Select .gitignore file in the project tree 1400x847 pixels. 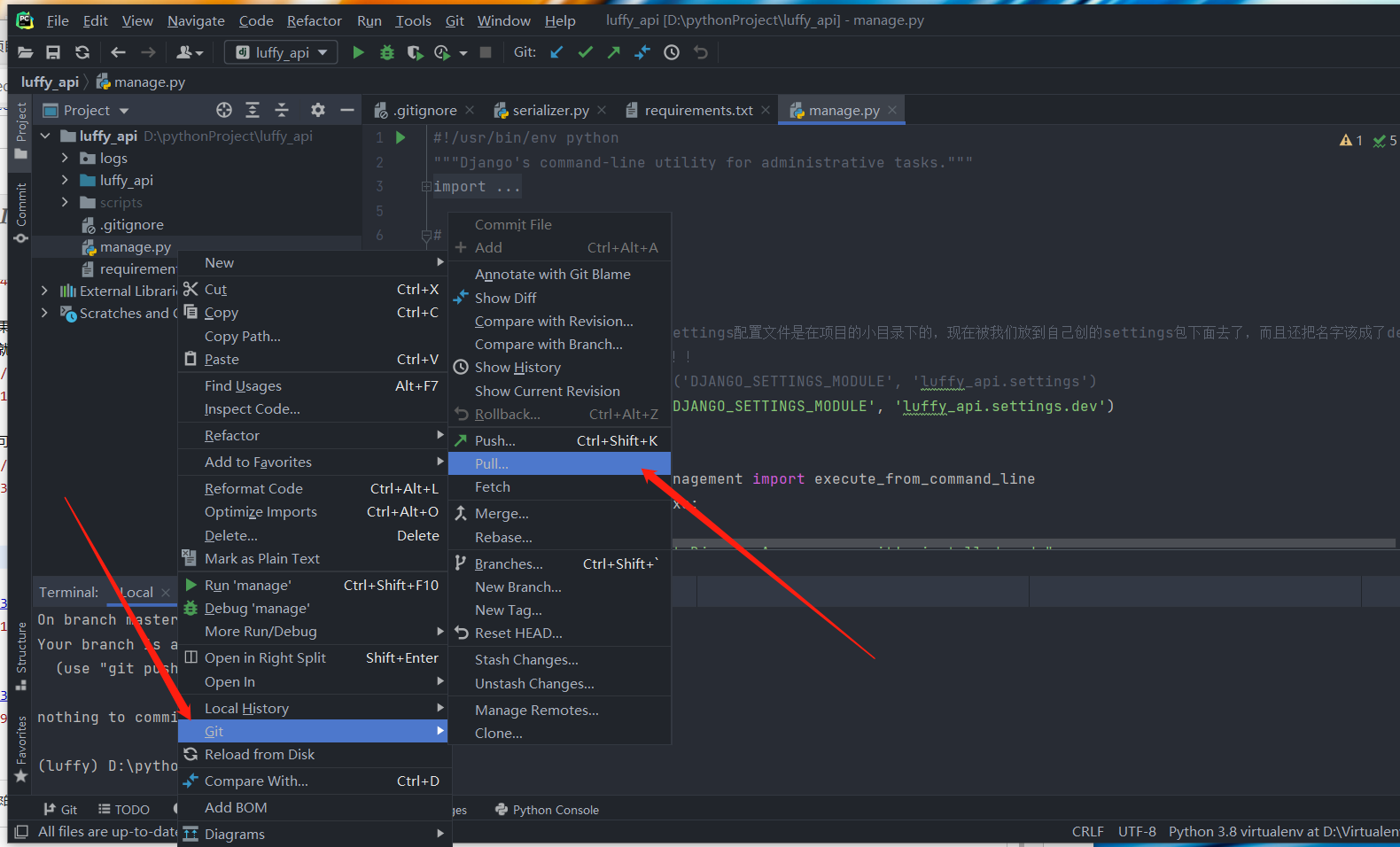point(131,225)
